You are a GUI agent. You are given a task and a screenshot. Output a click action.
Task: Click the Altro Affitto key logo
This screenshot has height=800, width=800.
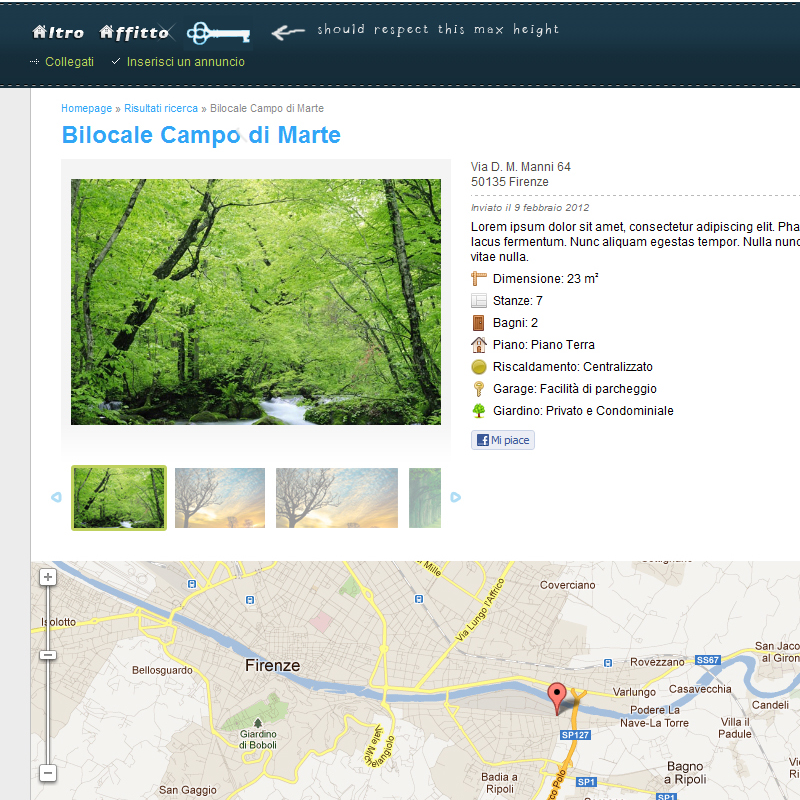click(x=141, y=33)
